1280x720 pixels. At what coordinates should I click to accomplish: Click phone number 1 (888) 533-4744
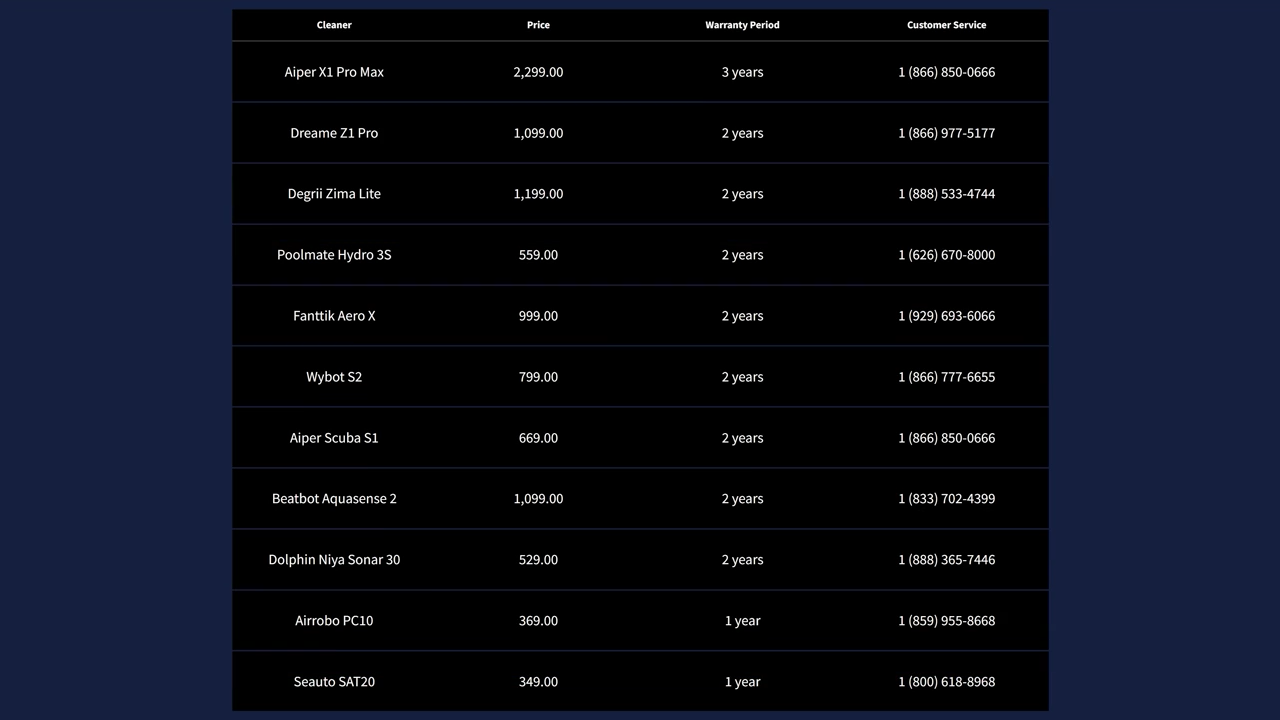click(946, 194)
